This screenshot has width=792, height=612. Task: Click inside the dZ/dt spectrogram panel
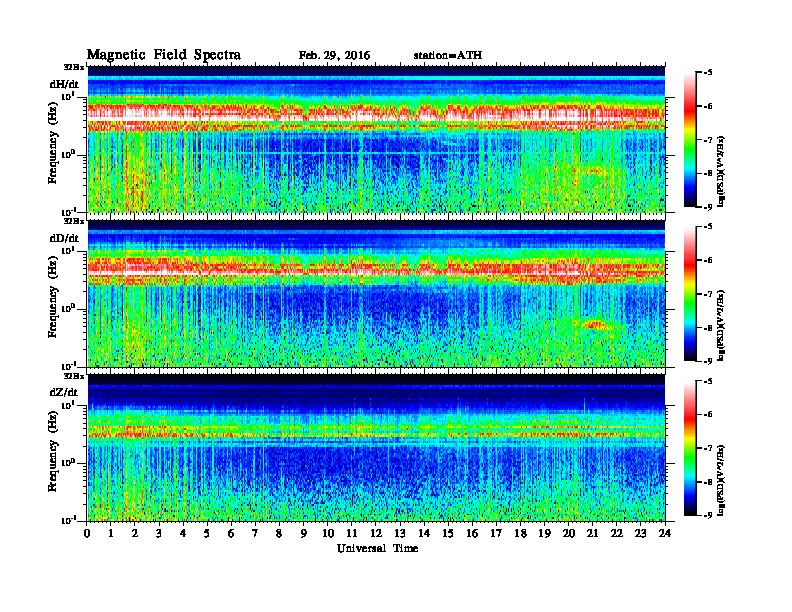(x=376, y=447)
